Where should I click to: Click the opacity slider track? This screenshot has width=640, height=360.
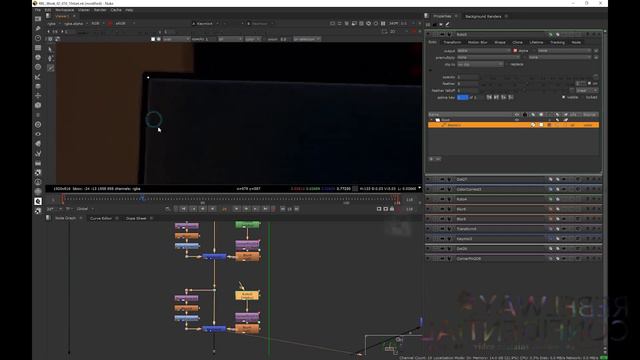pos(535,77)
